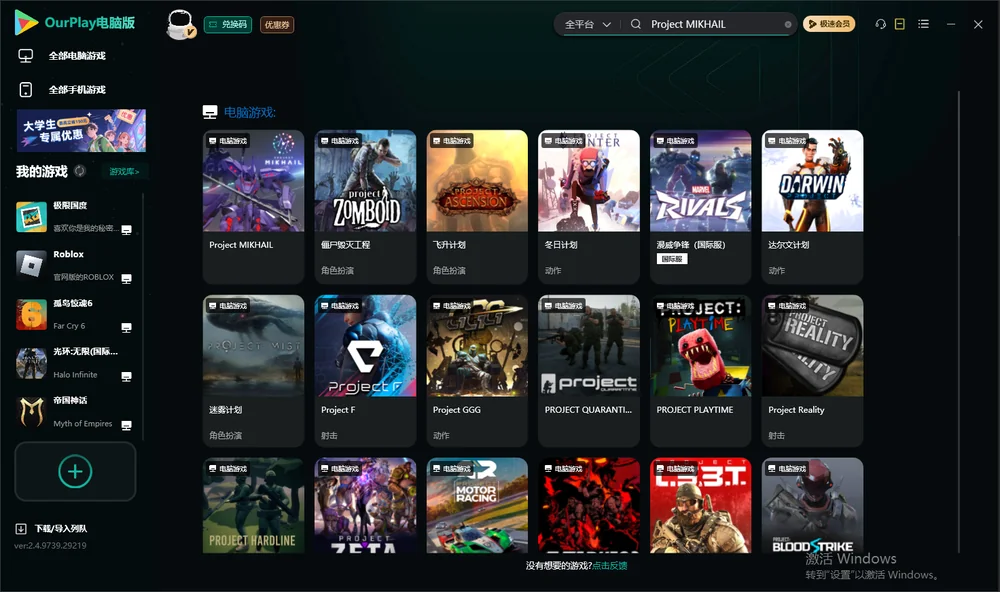1000x592 pixels.
Task: Open the PROJECT PLAYTIME game card
Action: tap(701, 371)
